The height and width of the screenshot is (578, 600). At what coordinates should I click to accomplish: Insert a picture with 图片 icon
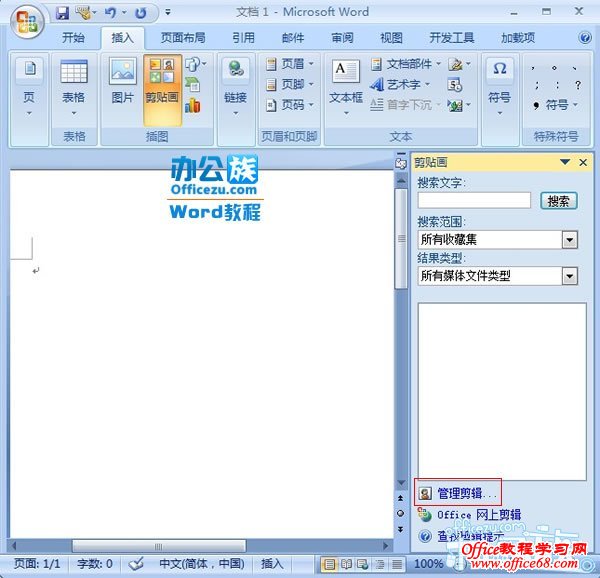pyautogui.click(x=122, y=81)
